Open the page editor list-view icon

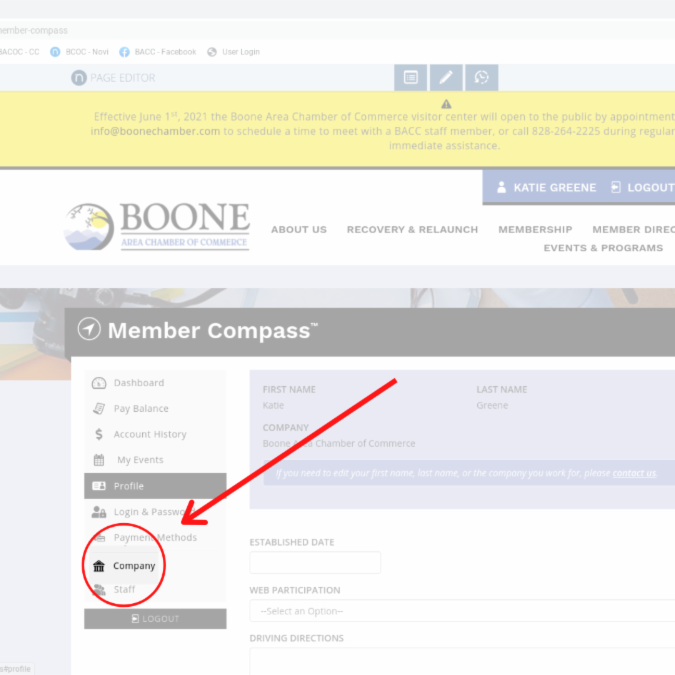(x=411, y=77)
